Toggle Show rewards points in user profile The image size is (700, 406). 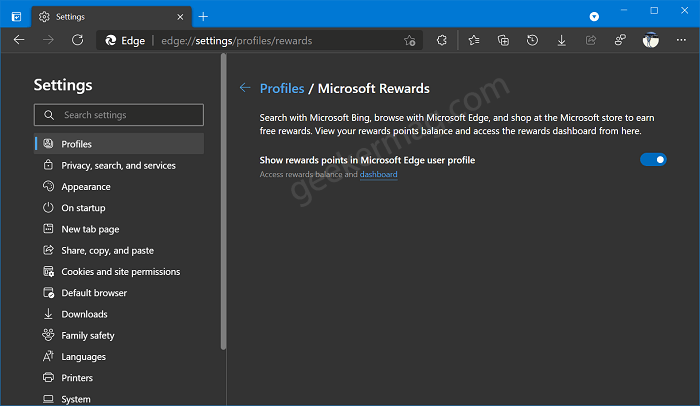pyautogui.click(x=653, y=159)
